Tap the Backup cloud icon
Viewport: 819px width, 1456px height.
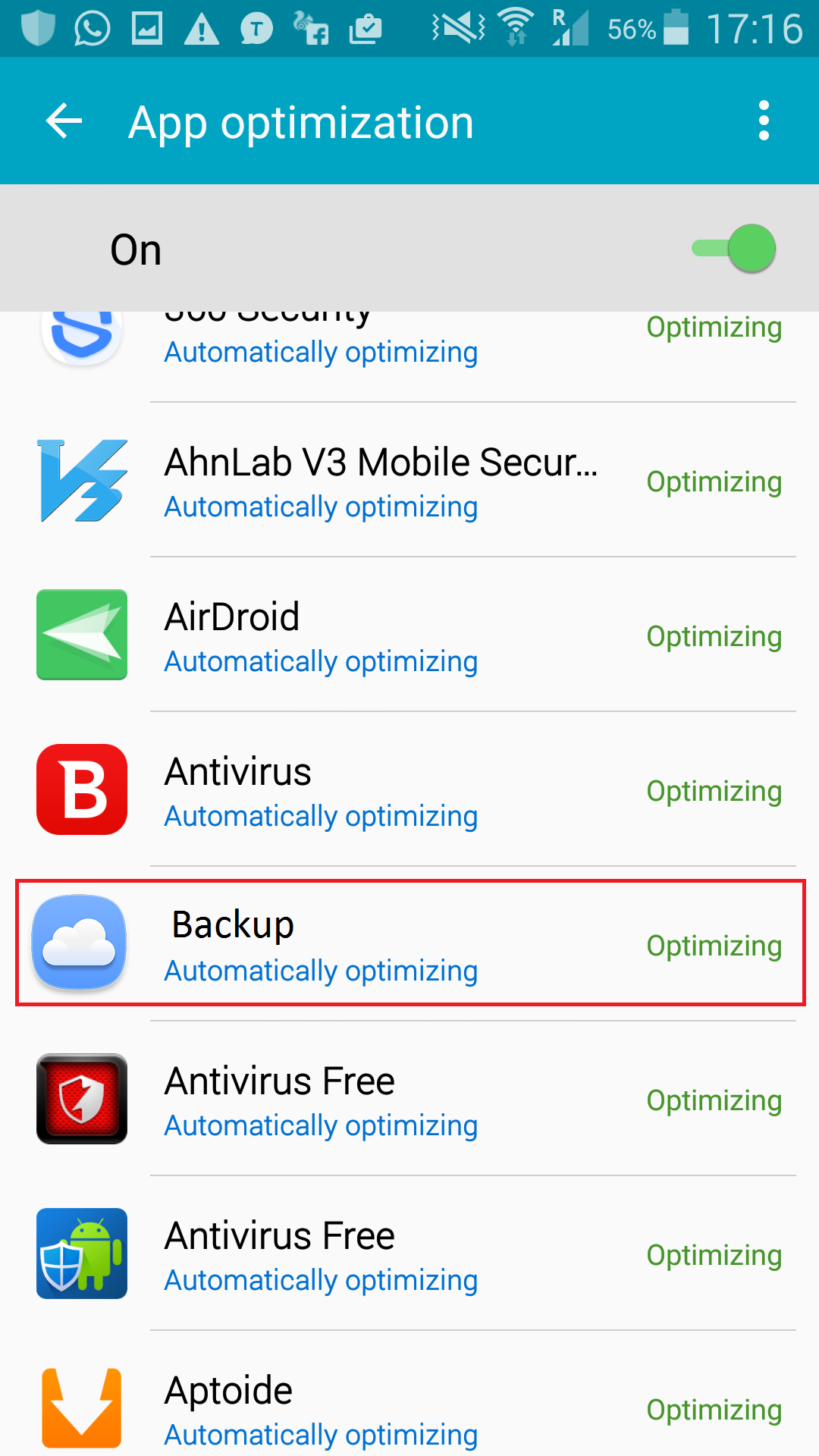point(79,943)
